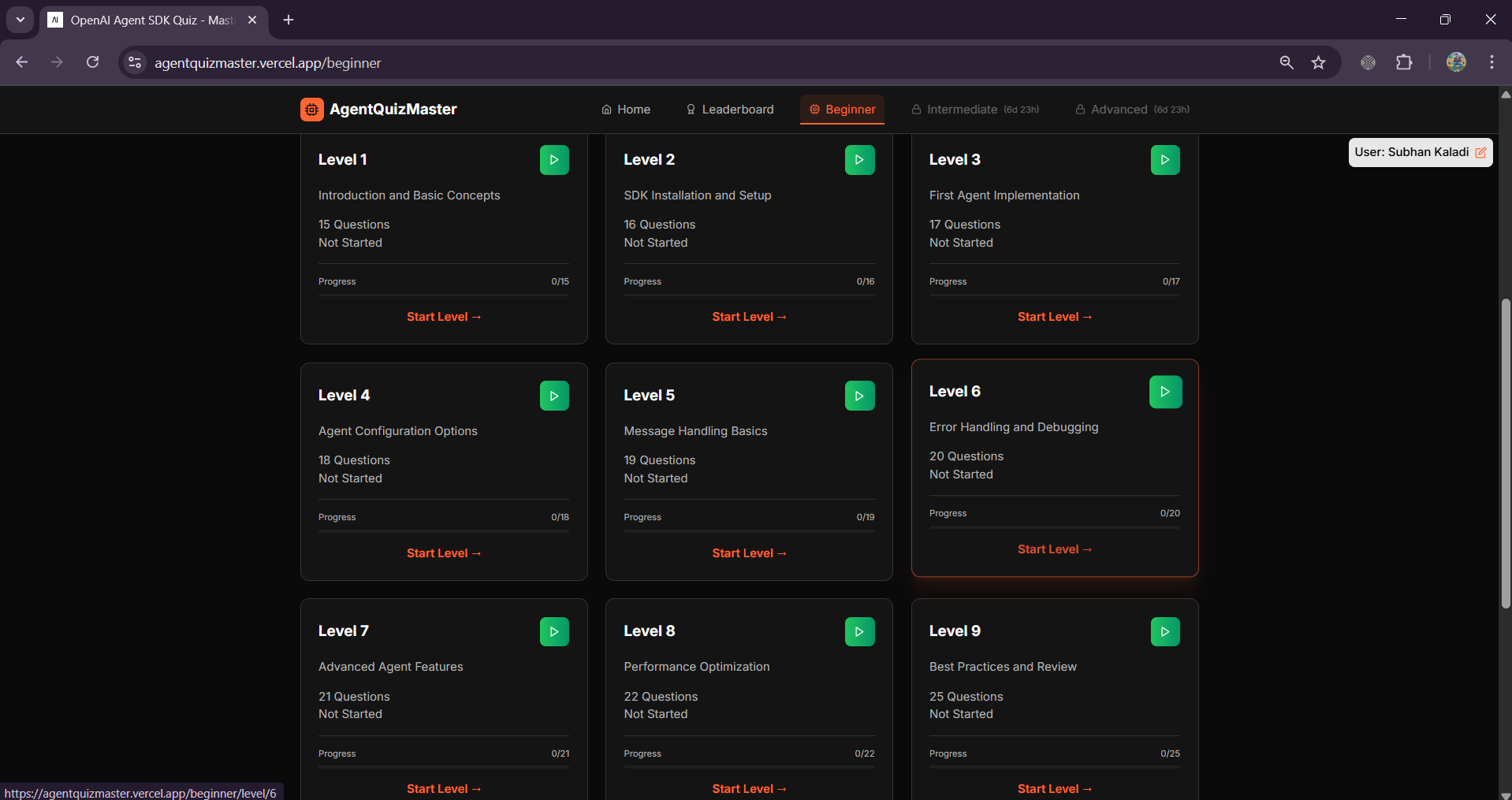Click the AgentQuizMaster brand title
Image resolution: width=1512 pixels, height=800 pixels.
[x=393, y=110]
